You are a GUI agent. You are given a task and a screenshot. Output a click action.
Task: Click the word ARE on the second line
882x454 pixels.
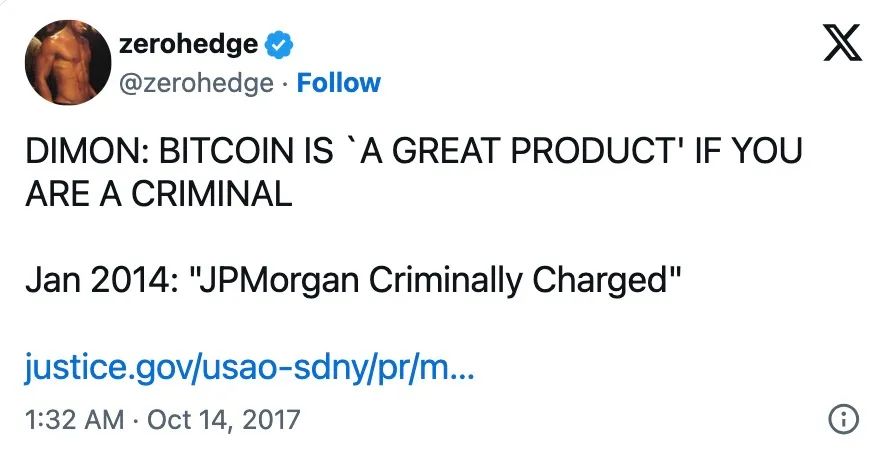[59, 193]
